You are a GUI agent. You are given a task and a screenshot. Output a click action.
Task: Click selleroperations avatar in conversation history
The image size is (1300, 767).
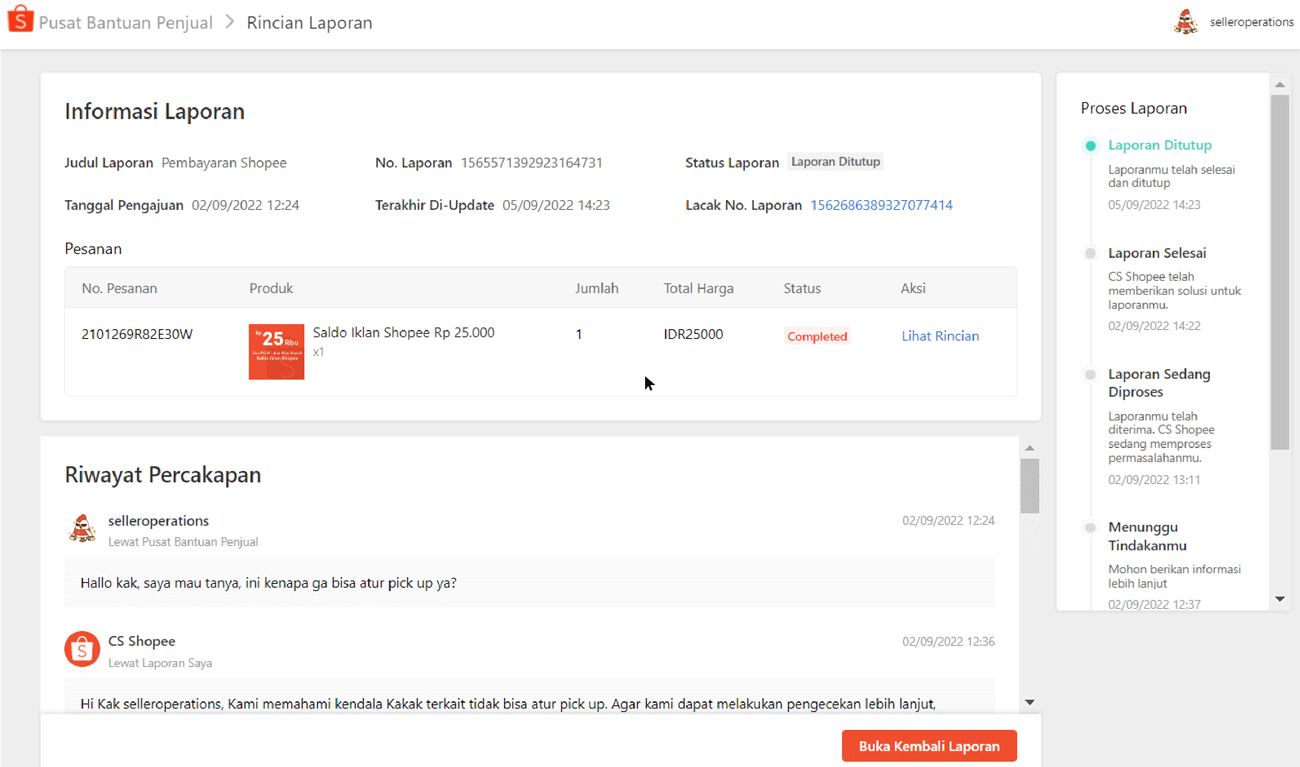pyautogui.click(x=82, y=529)
